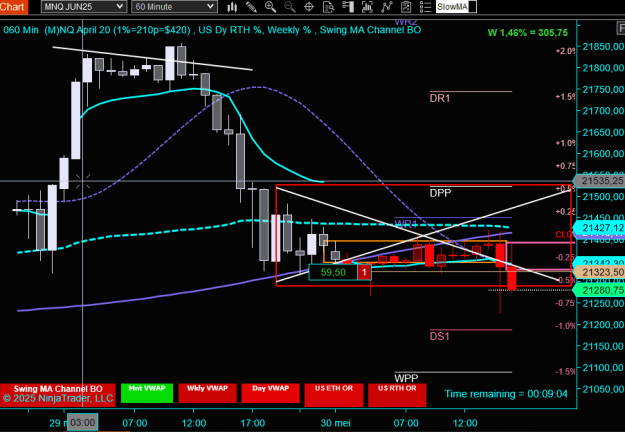Image resolution: width=625 pixels, height=432 pixels.
Task: Open the data box icon
Action: click(x=328, y=7)
